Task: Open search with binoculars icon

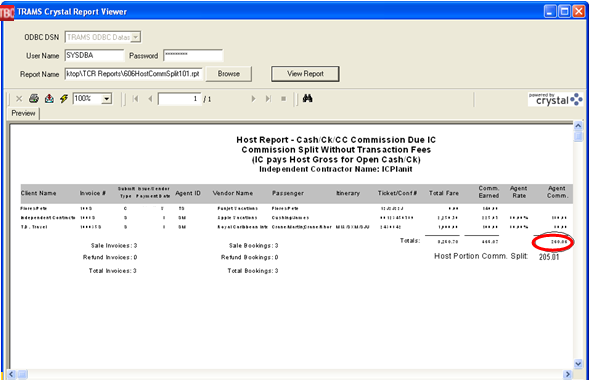Action: (308, 98)
